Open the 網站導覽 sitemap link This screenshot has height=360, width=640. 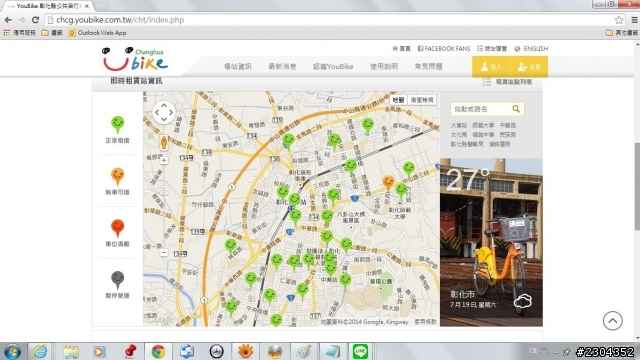492,49
